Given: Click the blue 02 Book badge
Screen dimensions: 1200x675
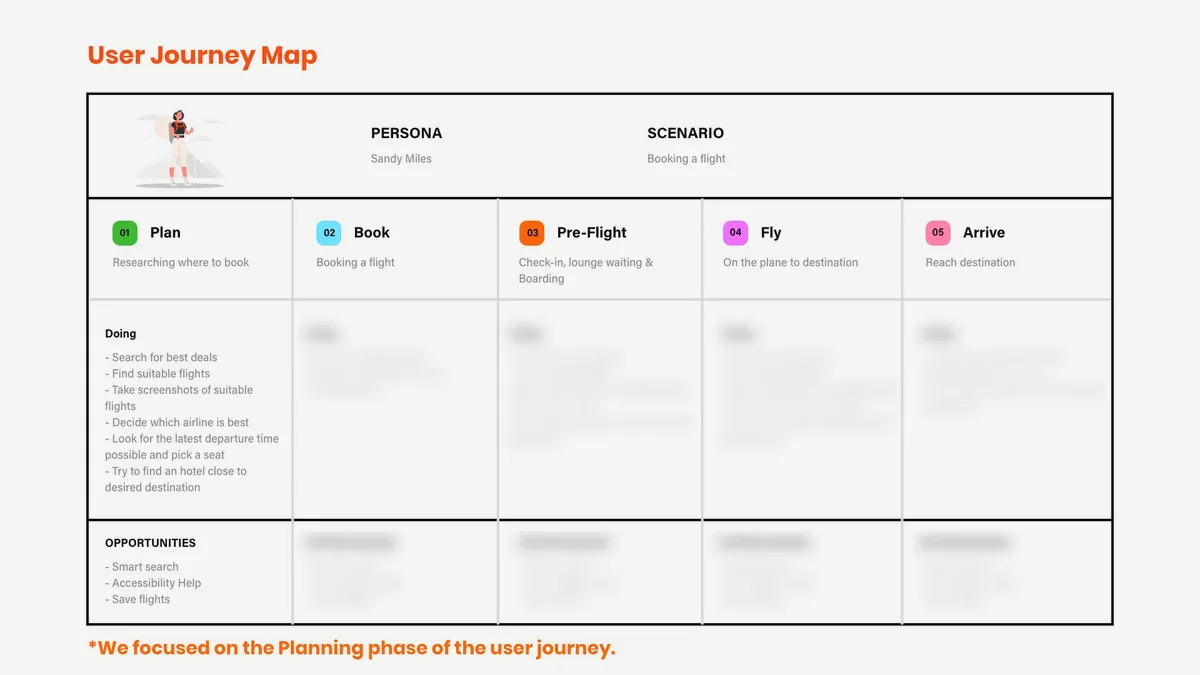Looking at the screenshot, I should coord(329,233).
